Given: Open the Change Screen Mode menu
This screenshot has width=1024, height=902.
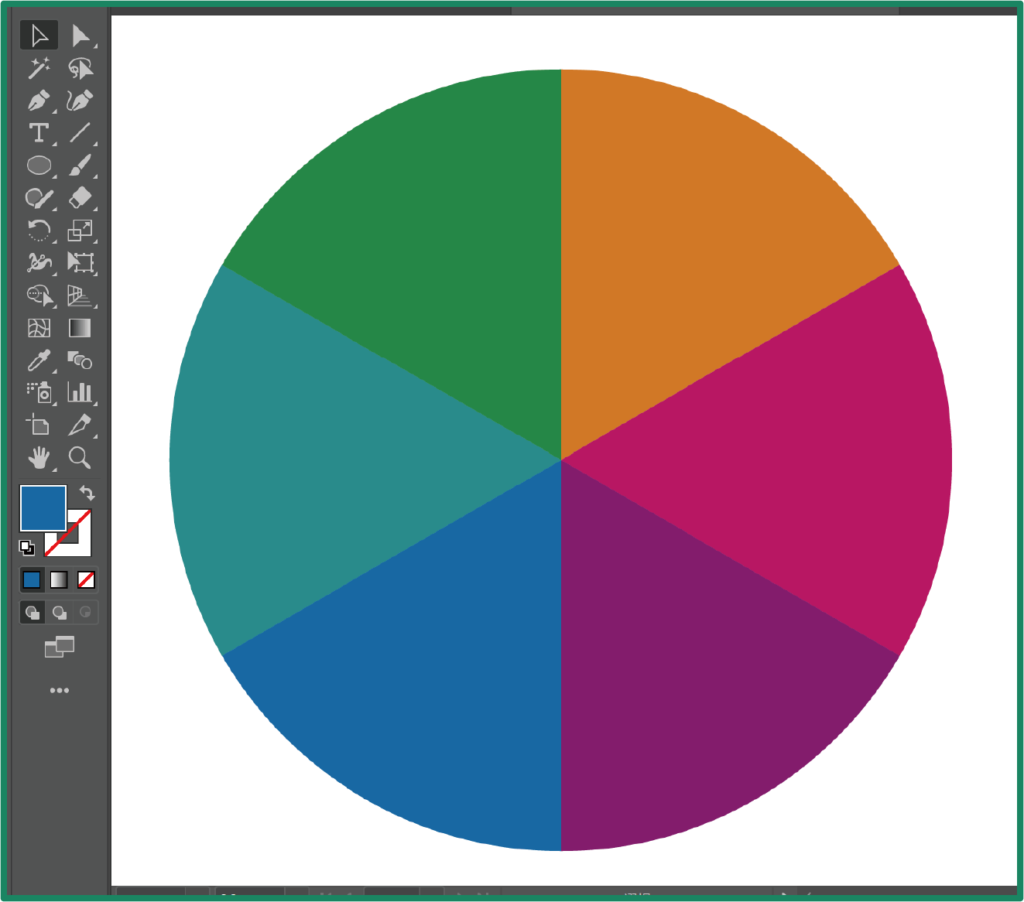Looking at the screenshot, I should 59,648.
